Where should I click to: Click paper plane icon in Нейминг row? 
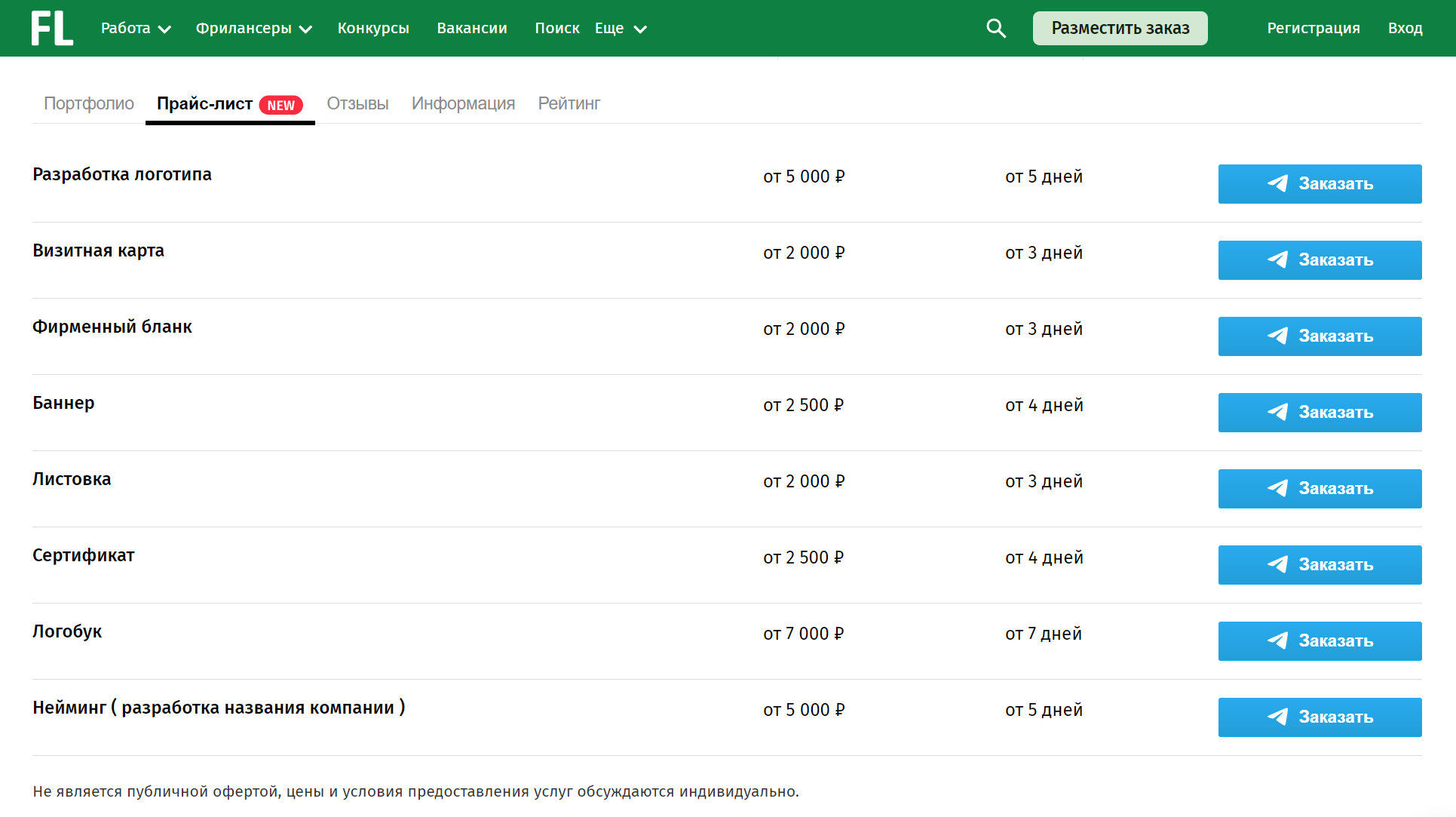[1277, 717]
